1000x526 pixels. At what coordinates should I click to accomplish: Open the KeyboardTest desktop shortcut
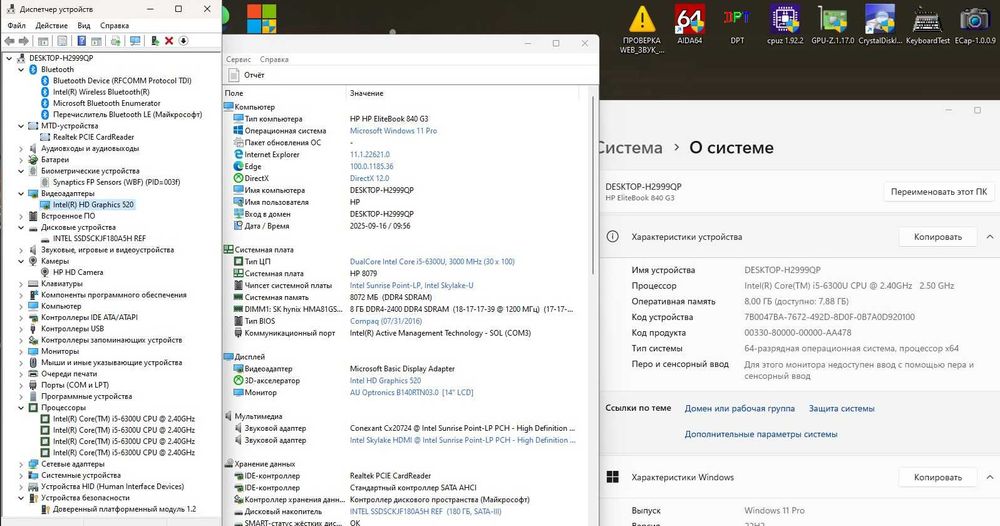point(927,27)
